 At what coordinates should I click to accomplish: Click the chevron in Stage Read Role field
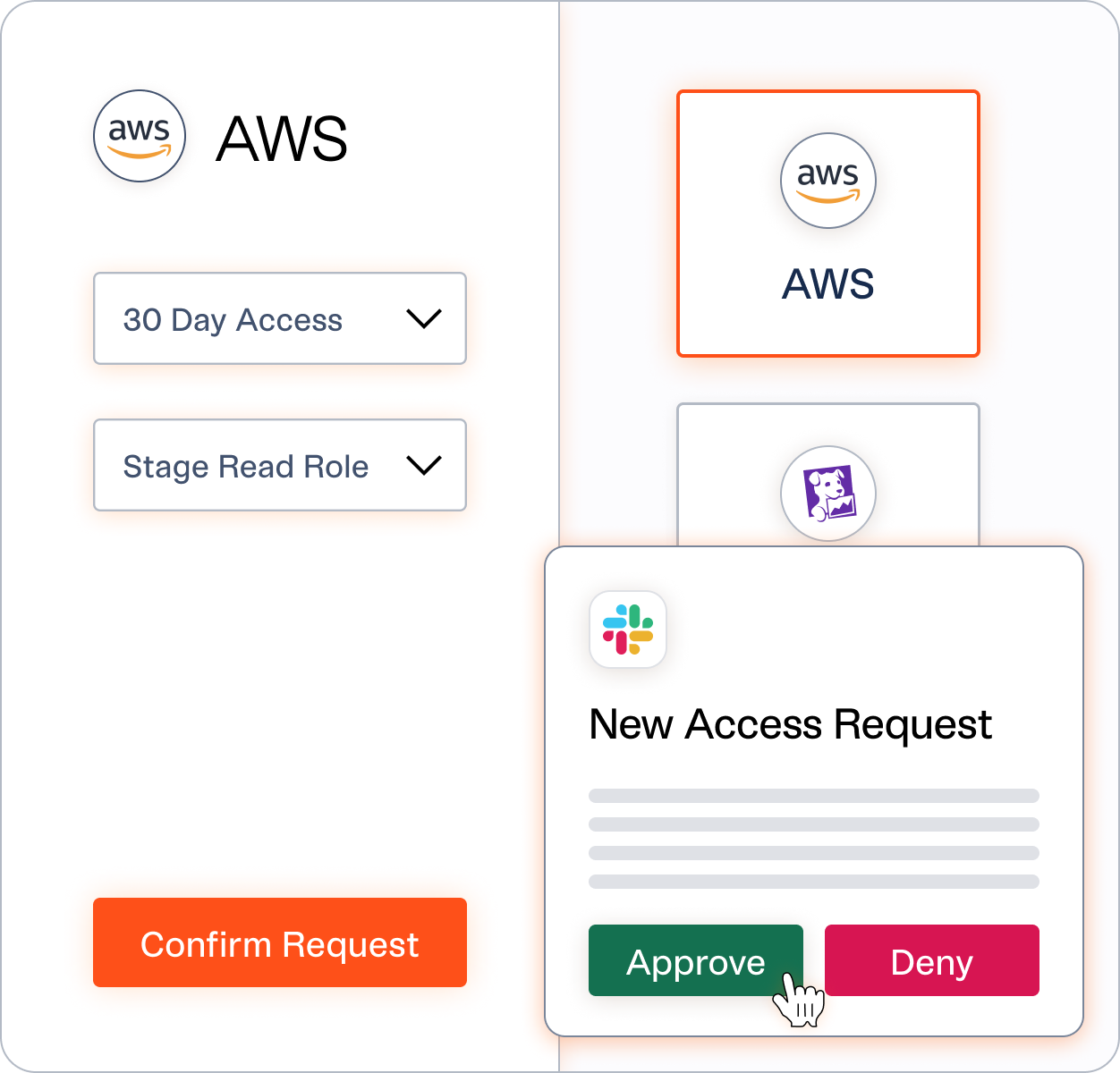pyautogui.click(x=424, y=465)
